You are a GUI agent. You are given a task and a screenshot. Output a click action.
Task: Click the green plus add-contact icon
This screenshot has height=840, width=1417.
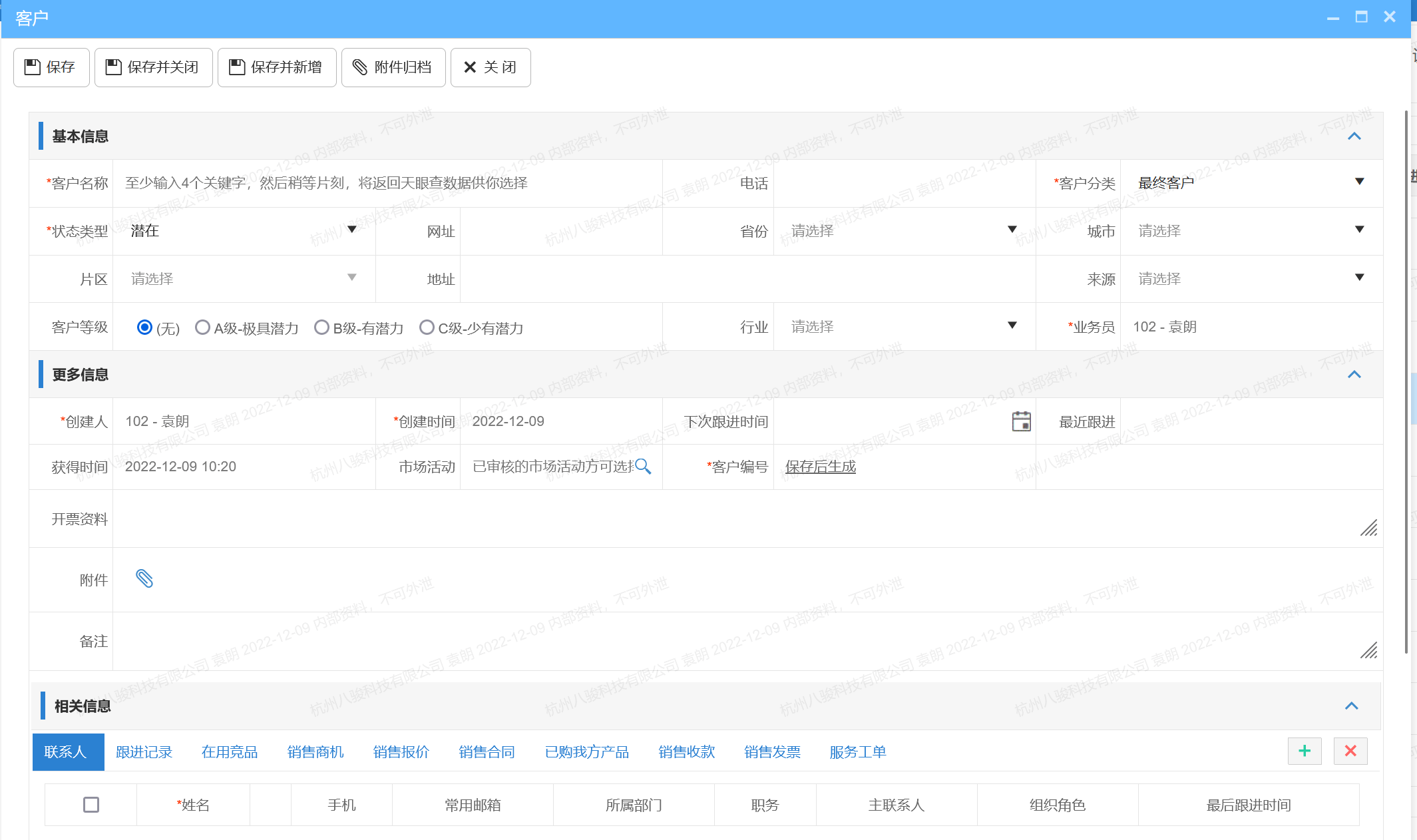click(1305, 751)
